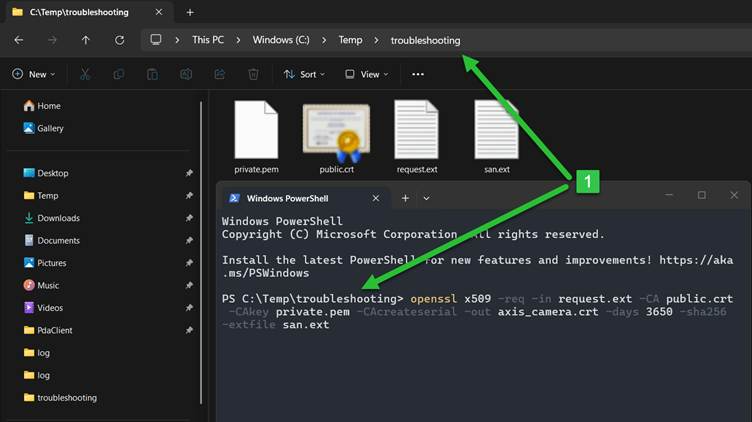Select the Windows PowerShell terminal tab

click(x=304, y=198)
